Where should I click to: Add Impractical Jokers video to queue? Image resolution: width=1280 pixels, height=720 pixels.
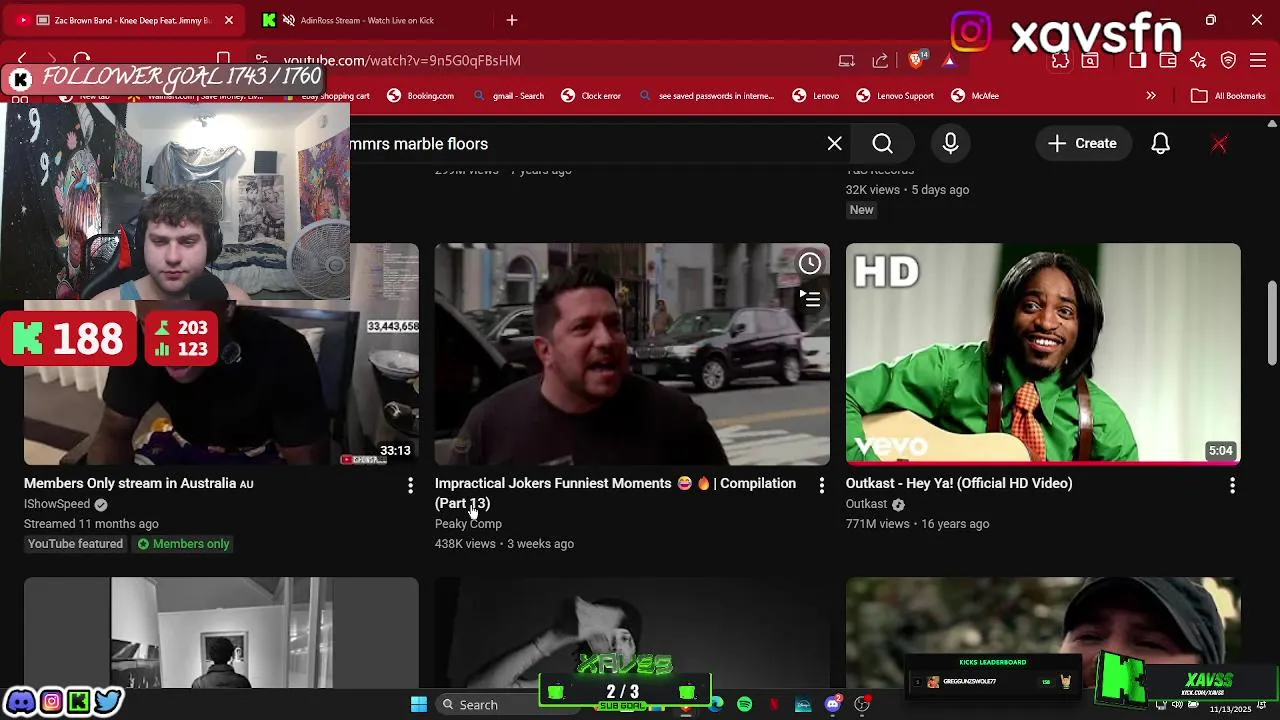810,298
